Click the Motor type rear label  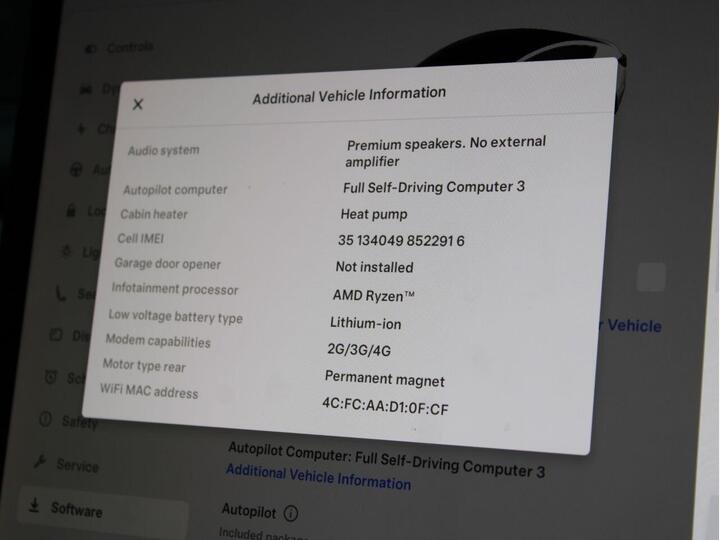pyautogui.click(x=144, y=366)
